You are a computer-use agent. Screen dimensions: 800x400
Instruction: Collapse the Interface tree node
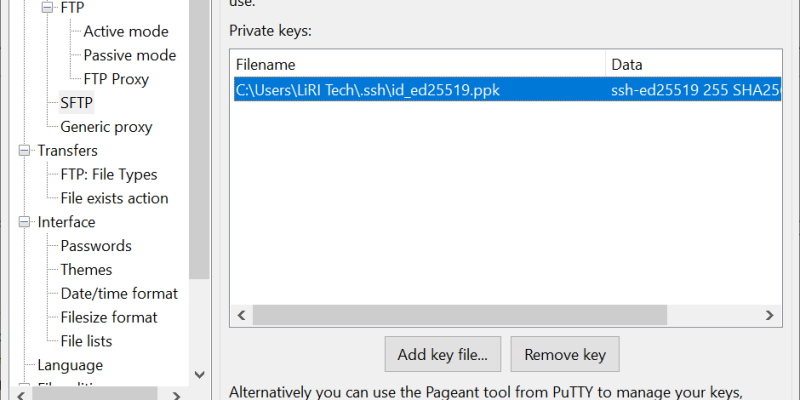[x=24, y=222]
